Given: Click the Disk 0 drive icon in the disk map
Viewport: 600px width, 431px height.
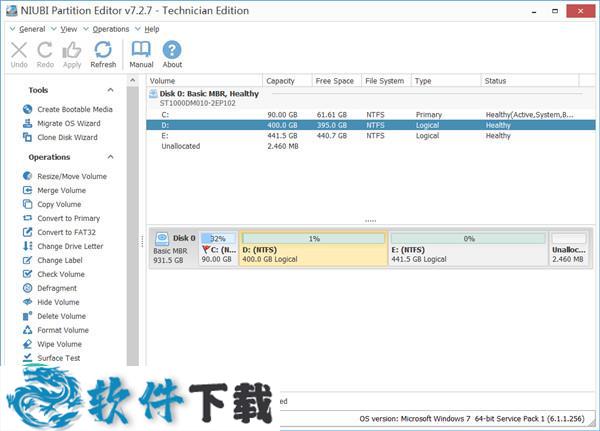Looking at the screenshot, I should click(x=162, y=239).
